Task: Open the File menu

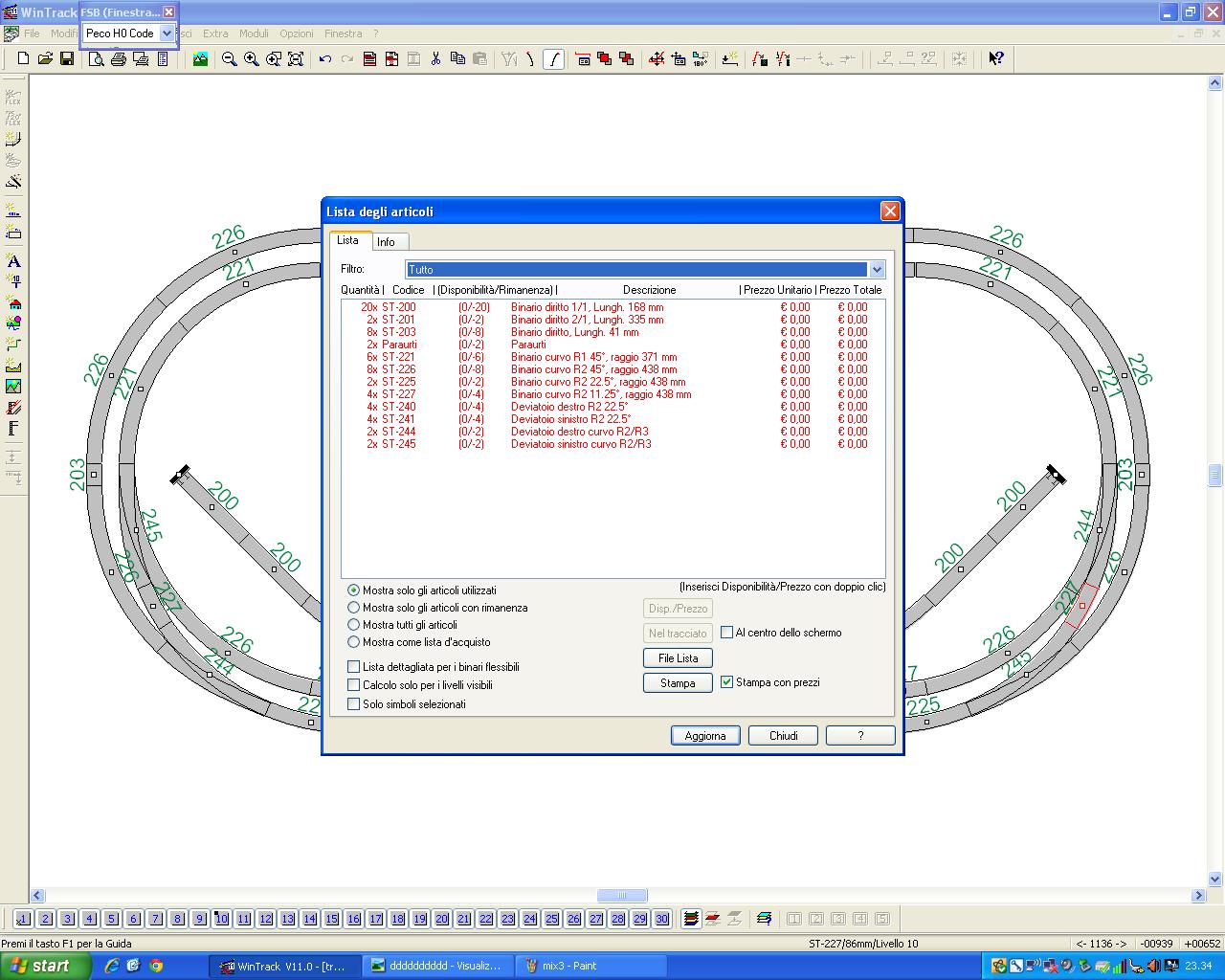Action: pyautogui.click(x=32, y=33)
